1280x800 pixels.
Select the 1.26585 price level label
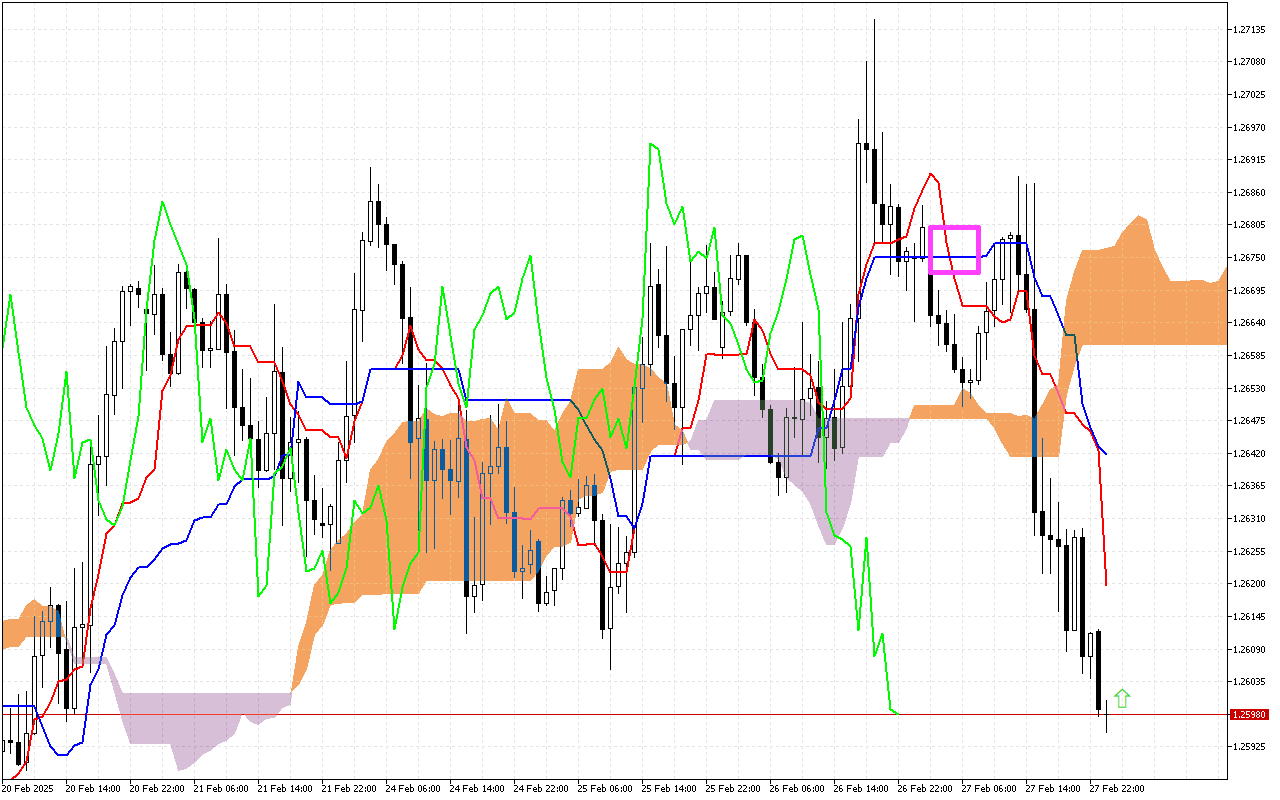click(x=1251, y=356)
